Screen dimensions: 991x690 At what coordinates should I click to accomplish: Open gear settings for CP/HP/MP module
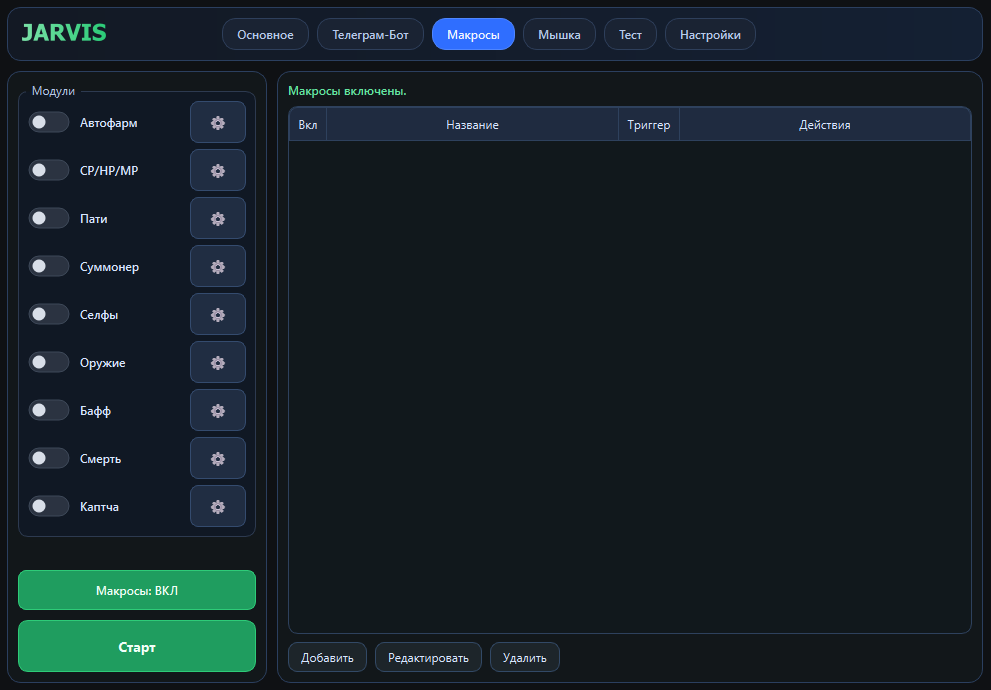point(218,171)
